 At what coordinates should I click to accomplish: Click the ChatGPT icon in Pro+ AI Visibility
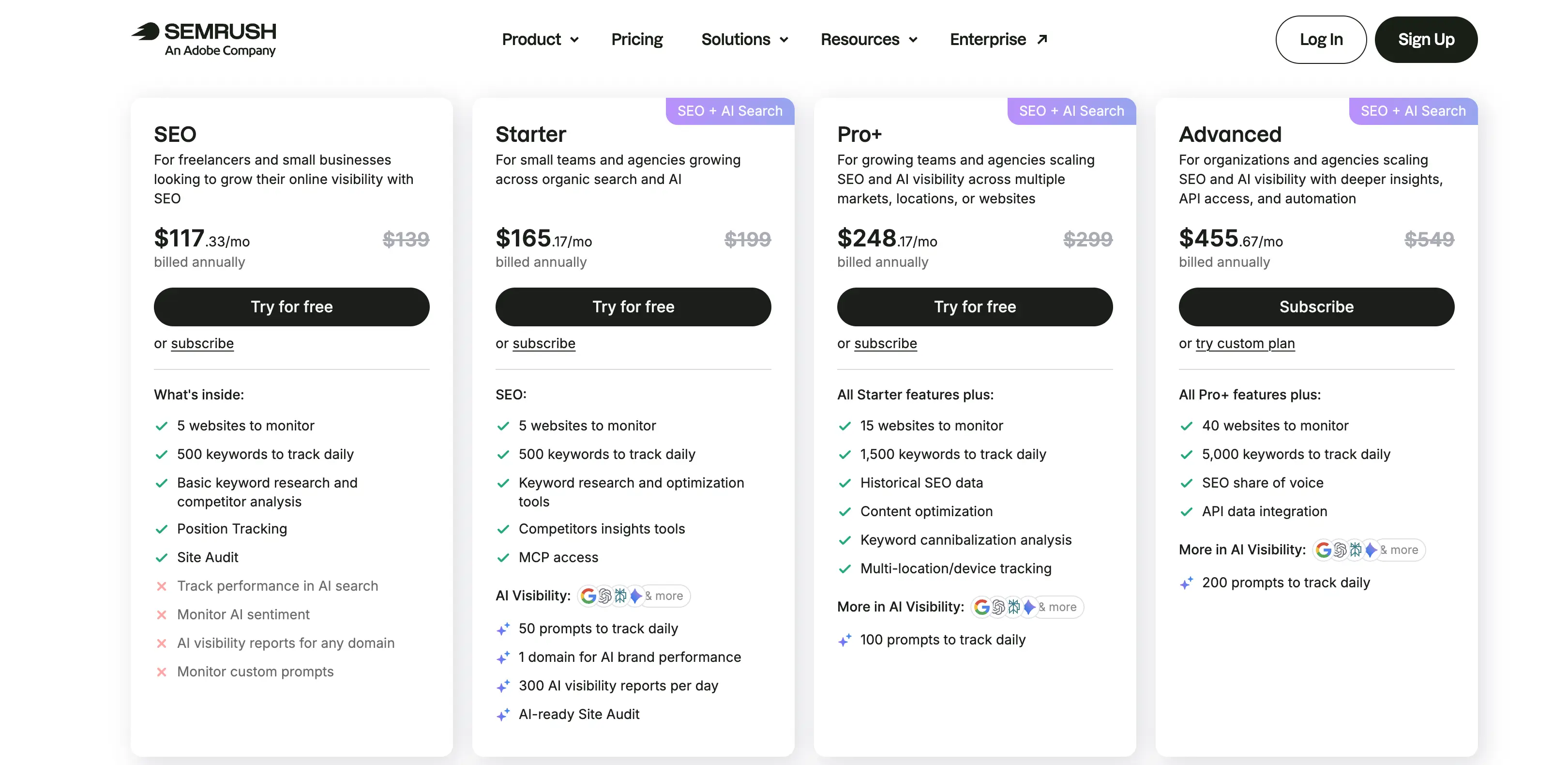998,607
